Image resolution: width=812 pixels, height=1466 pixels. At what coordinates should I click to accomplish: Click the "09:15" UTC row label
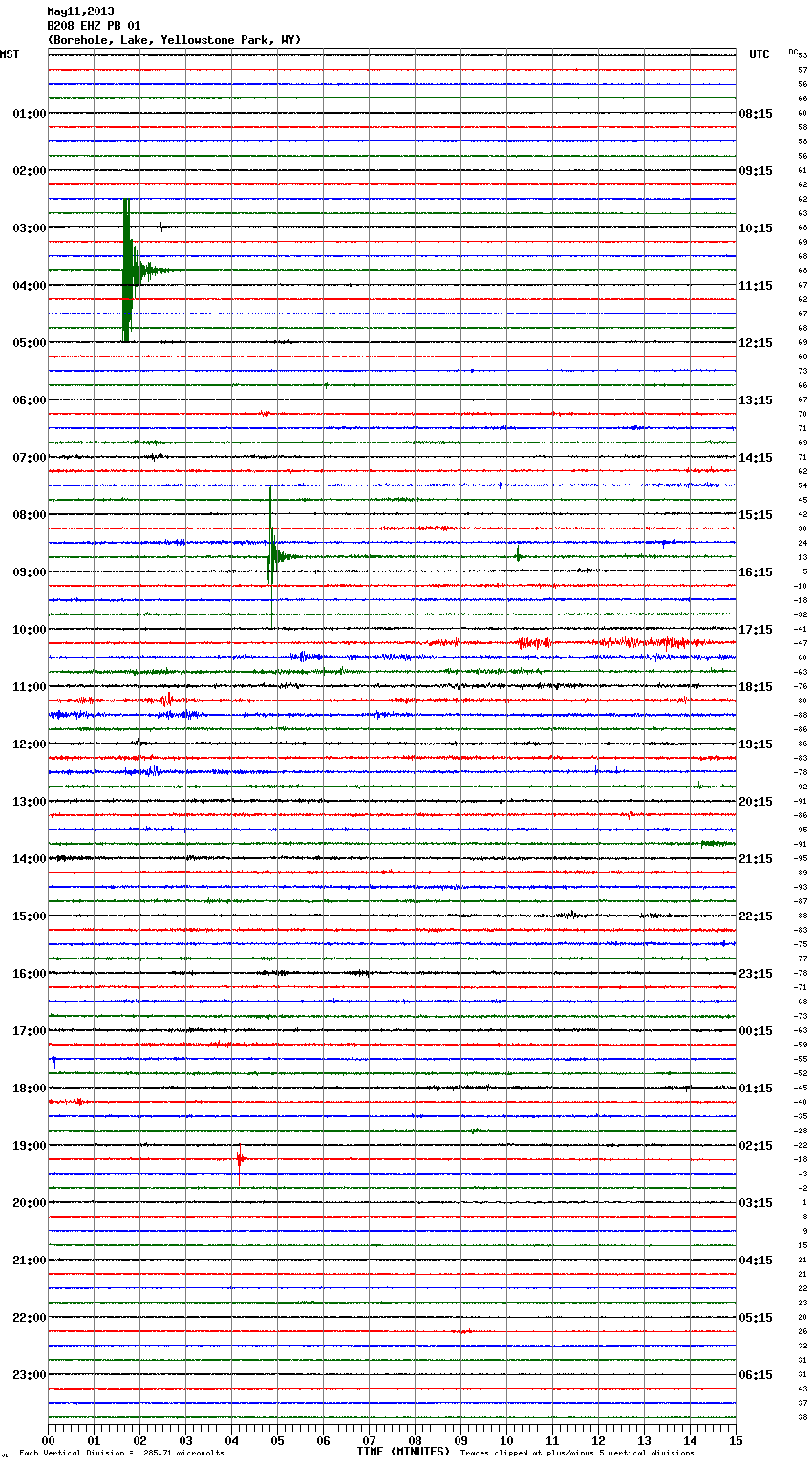(756, 171)
